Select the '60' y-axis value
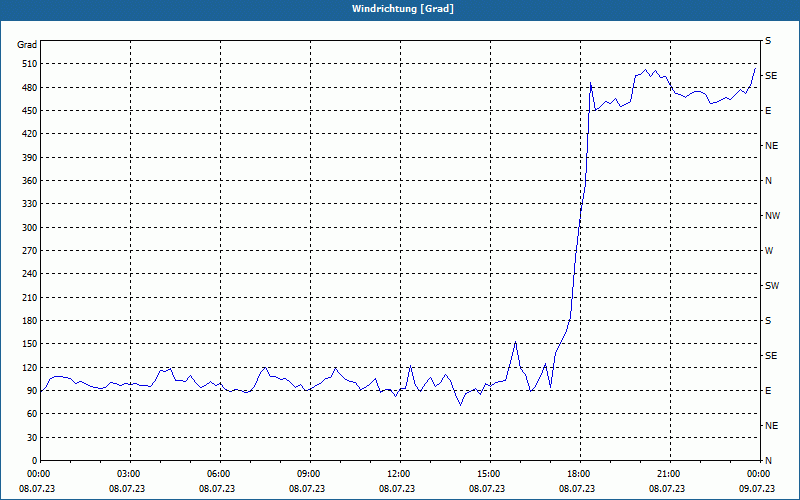Screen dimensions: 800x500 (33, 414)
